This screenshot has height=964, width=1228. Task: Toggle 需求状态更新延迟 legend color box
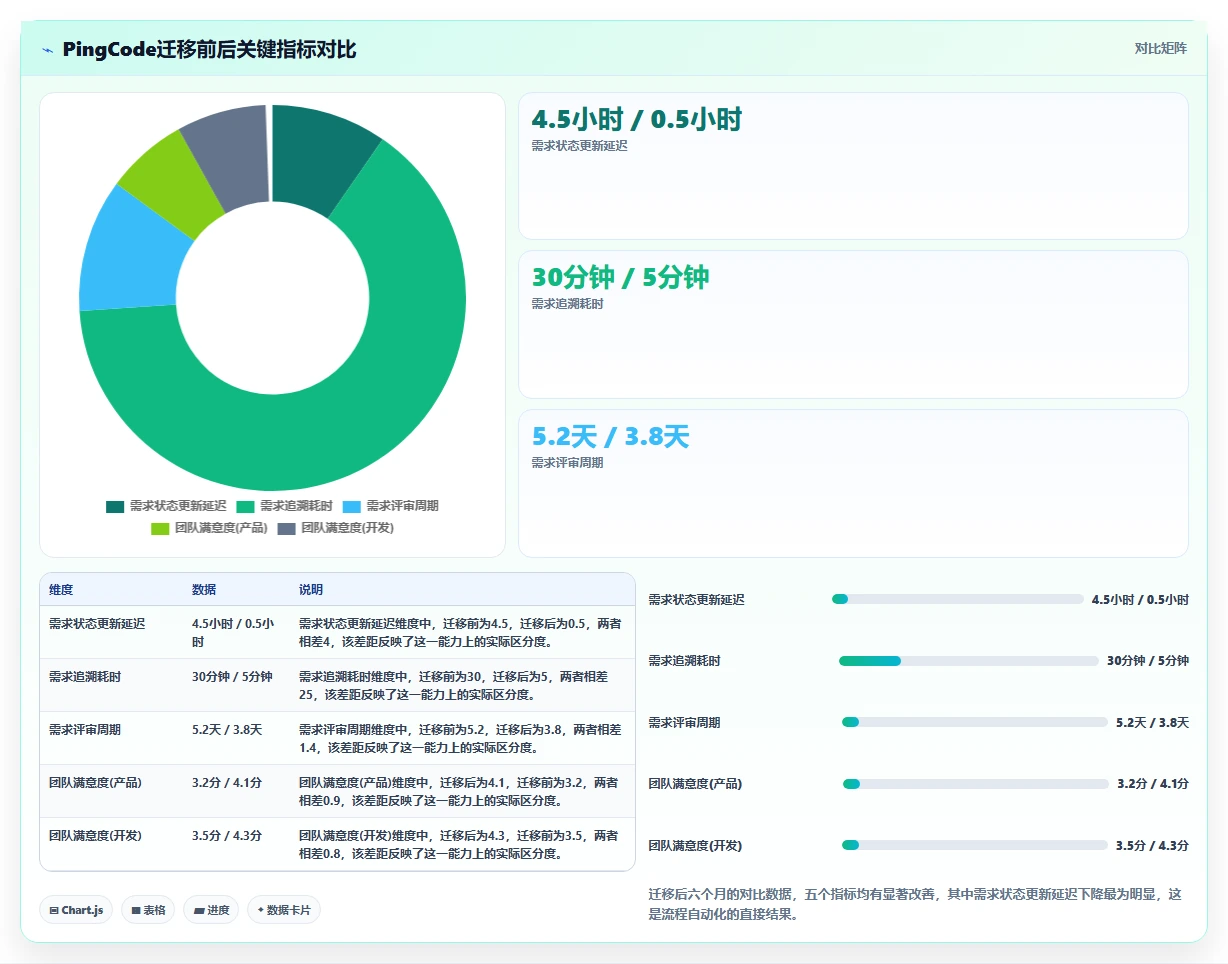(x=115, y=506)
